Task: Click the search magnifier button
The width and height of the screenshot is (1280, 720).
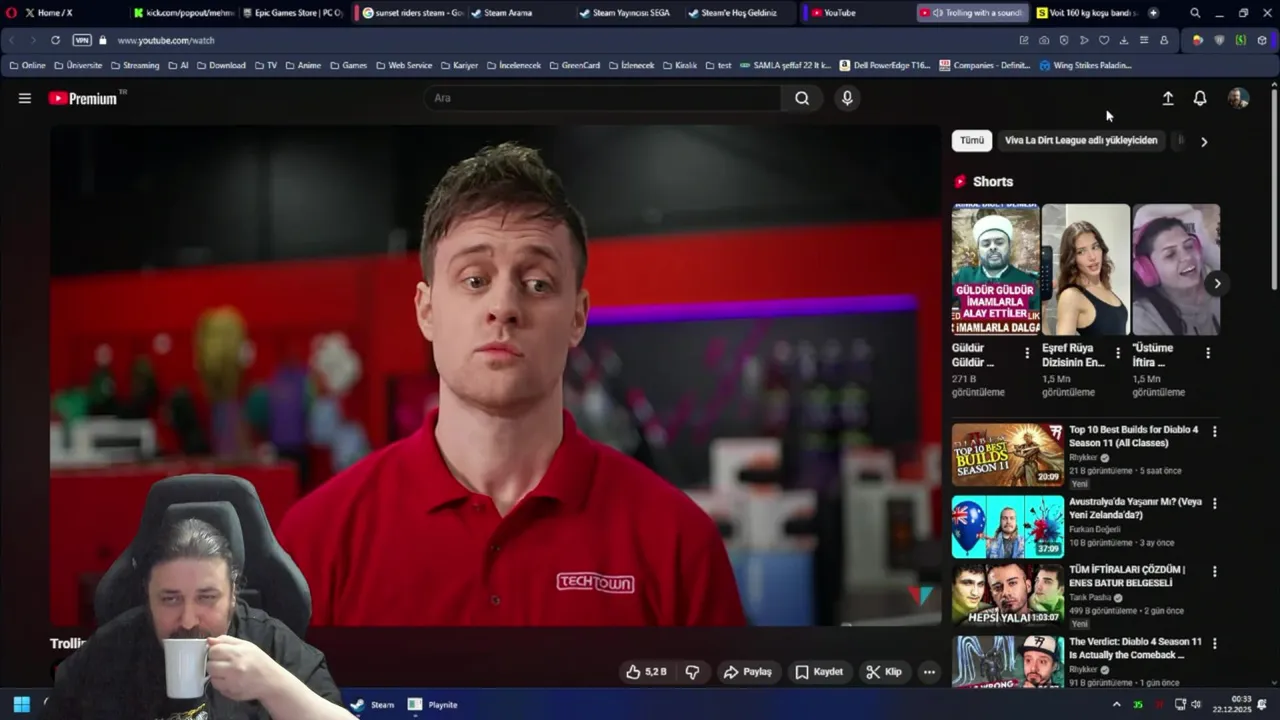Action: (x=802, y=98)
